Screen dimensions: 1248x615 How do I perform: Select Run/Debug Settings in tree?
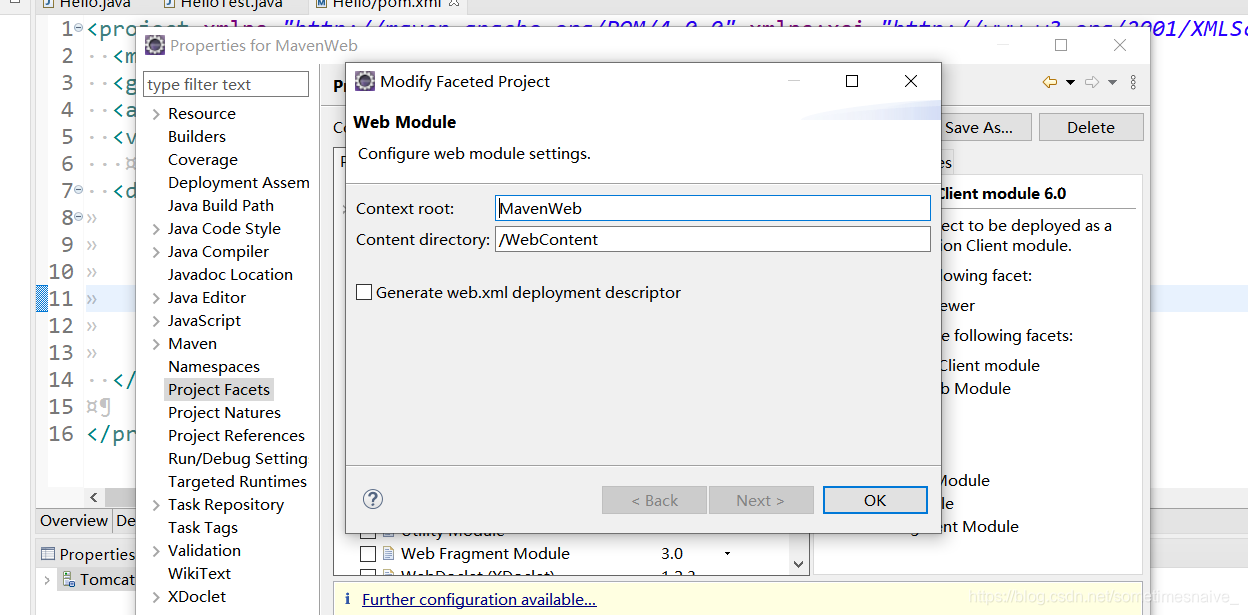coord(238,459)
